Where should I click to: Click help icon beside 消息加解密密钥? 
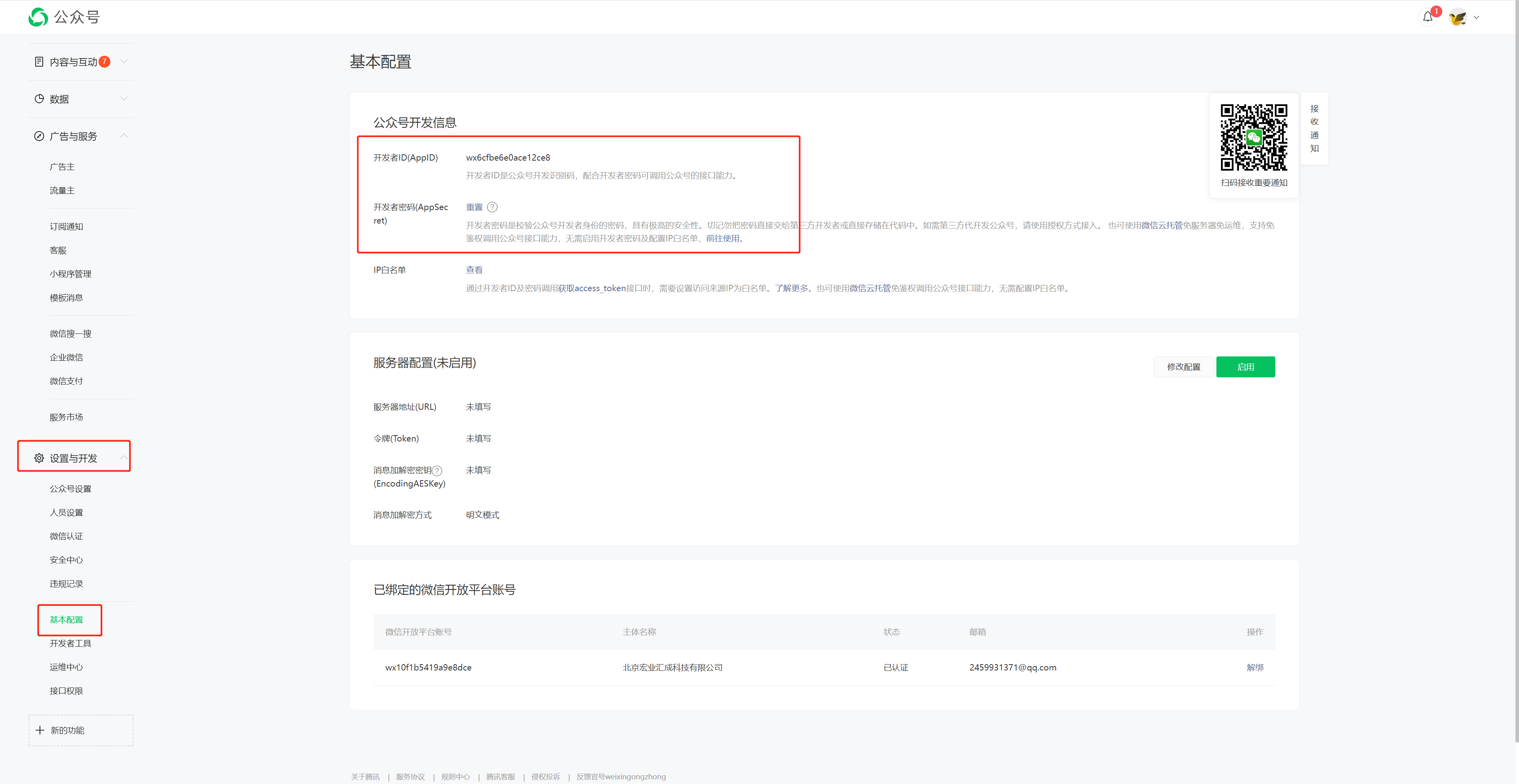pyautogui.click(x=437, y=470)
